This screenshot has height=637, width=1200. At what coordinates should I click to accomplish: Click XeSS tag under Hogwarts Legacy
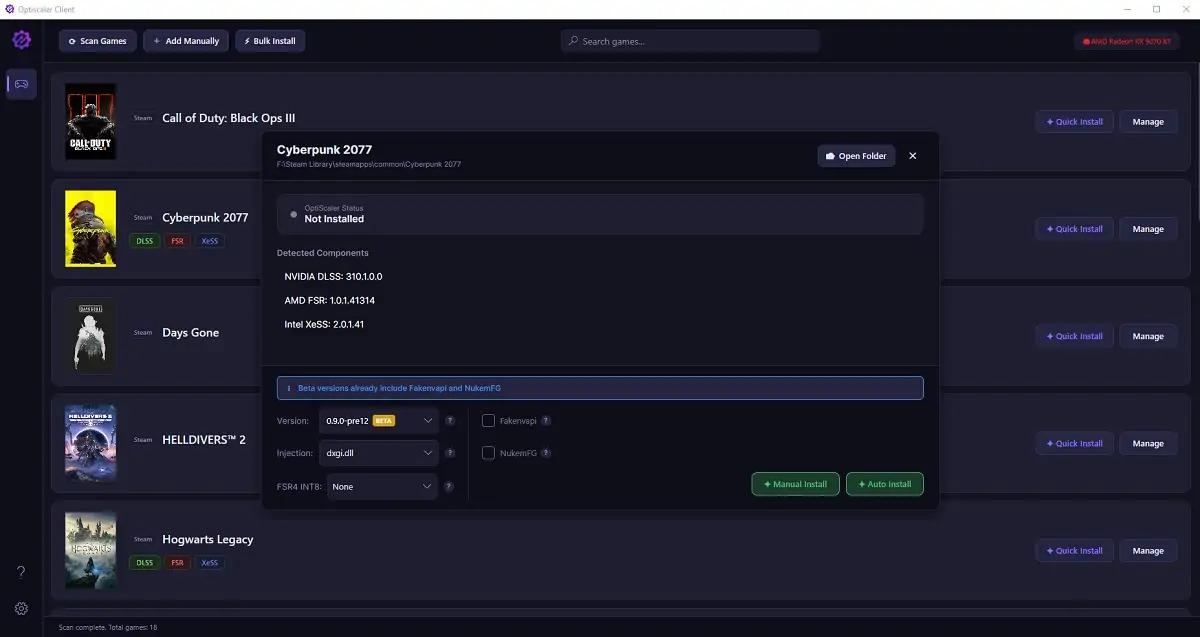click(210, 563)
